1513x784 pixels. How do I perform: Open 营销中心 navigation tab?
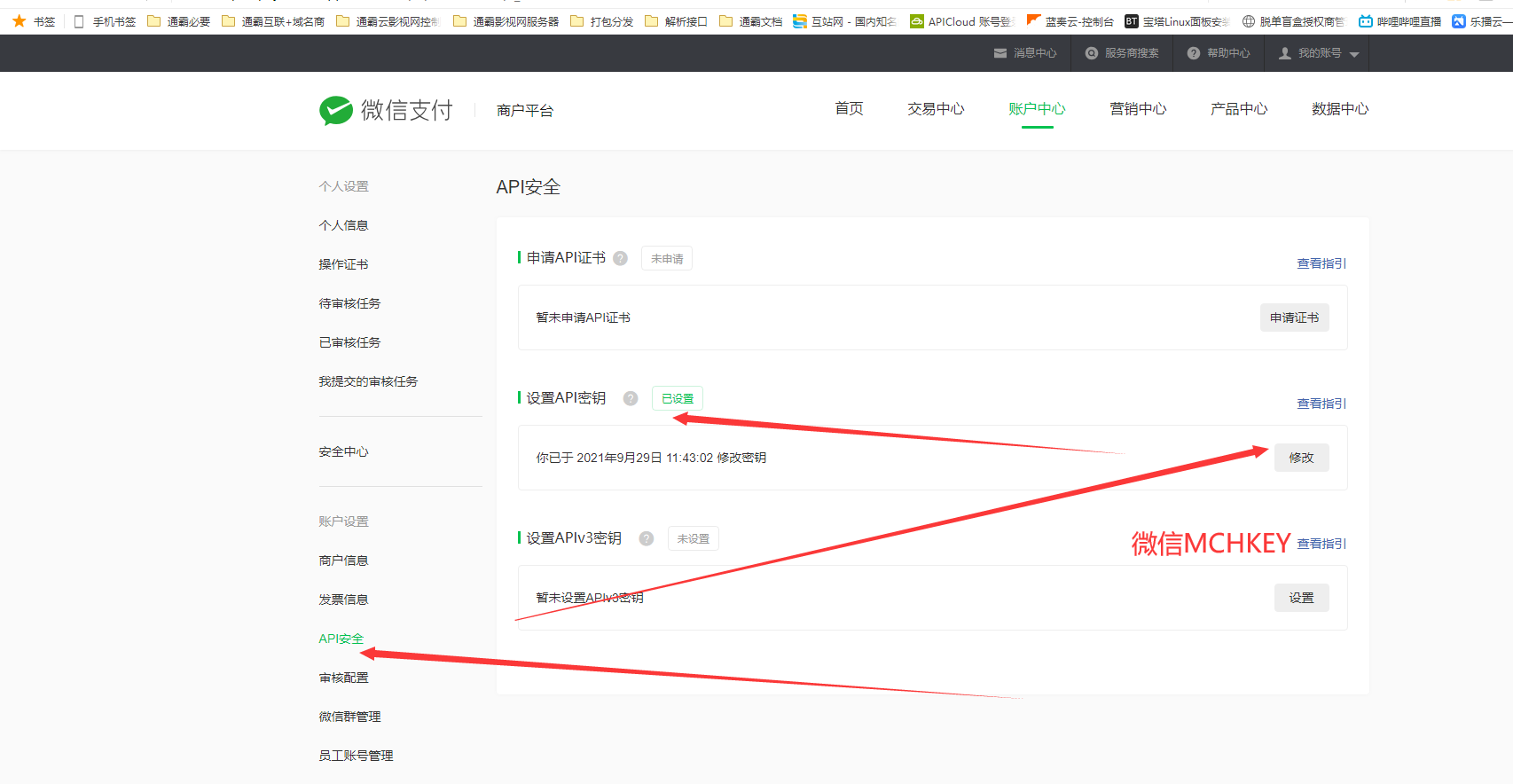click(x=1138, y=108)
